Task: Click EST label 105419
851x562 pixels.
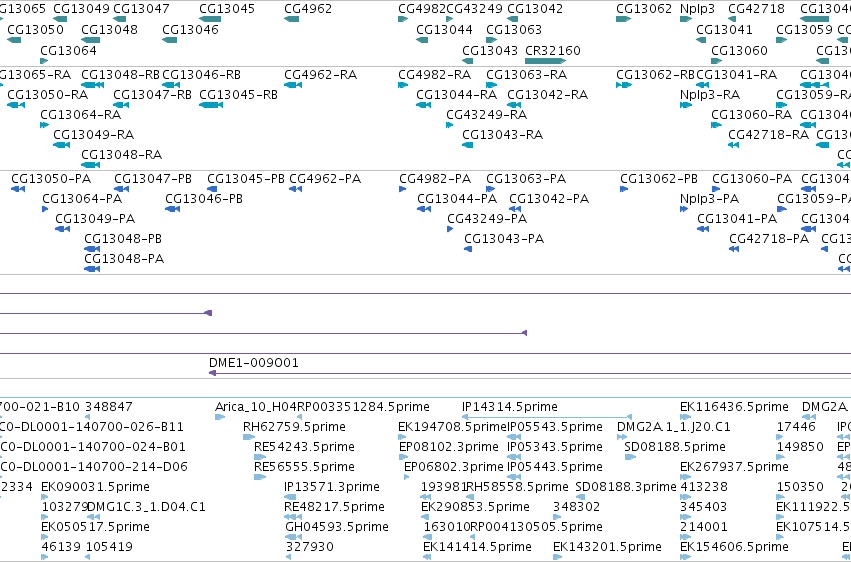Action: pos(109,547)
